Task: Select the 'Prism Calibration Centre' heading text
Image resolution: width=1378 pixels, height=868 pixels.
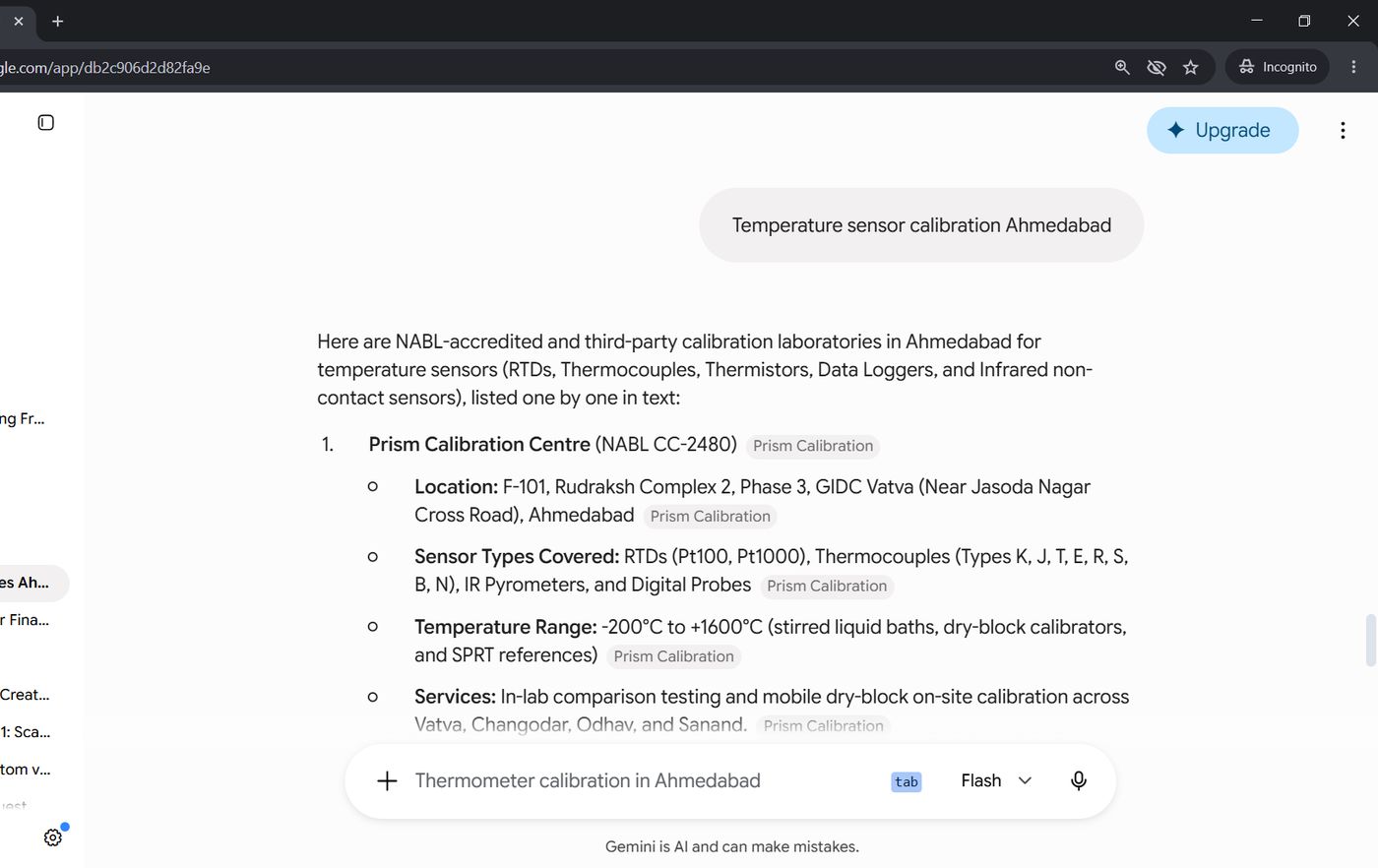Action: tap(479, 444)
